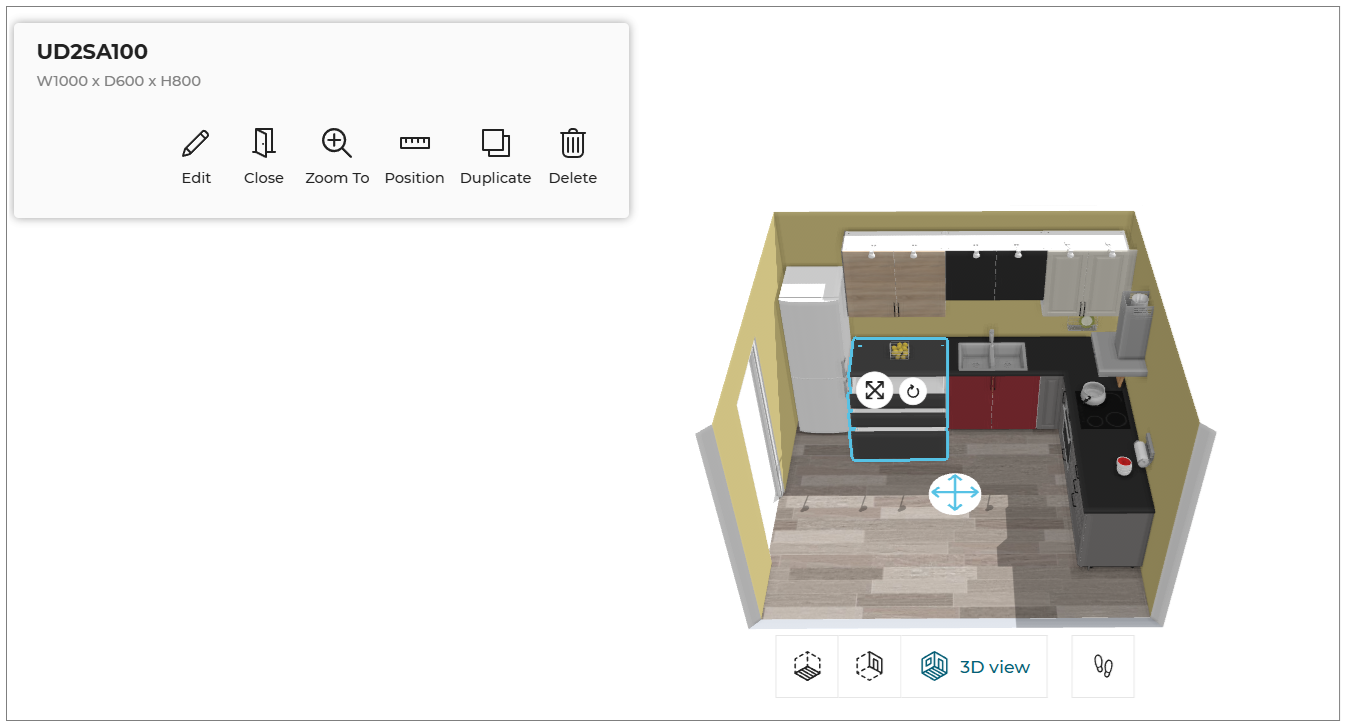Click the cooktop with the pot
This screenshot has height=727, width=1350.
coord(1101,407)
